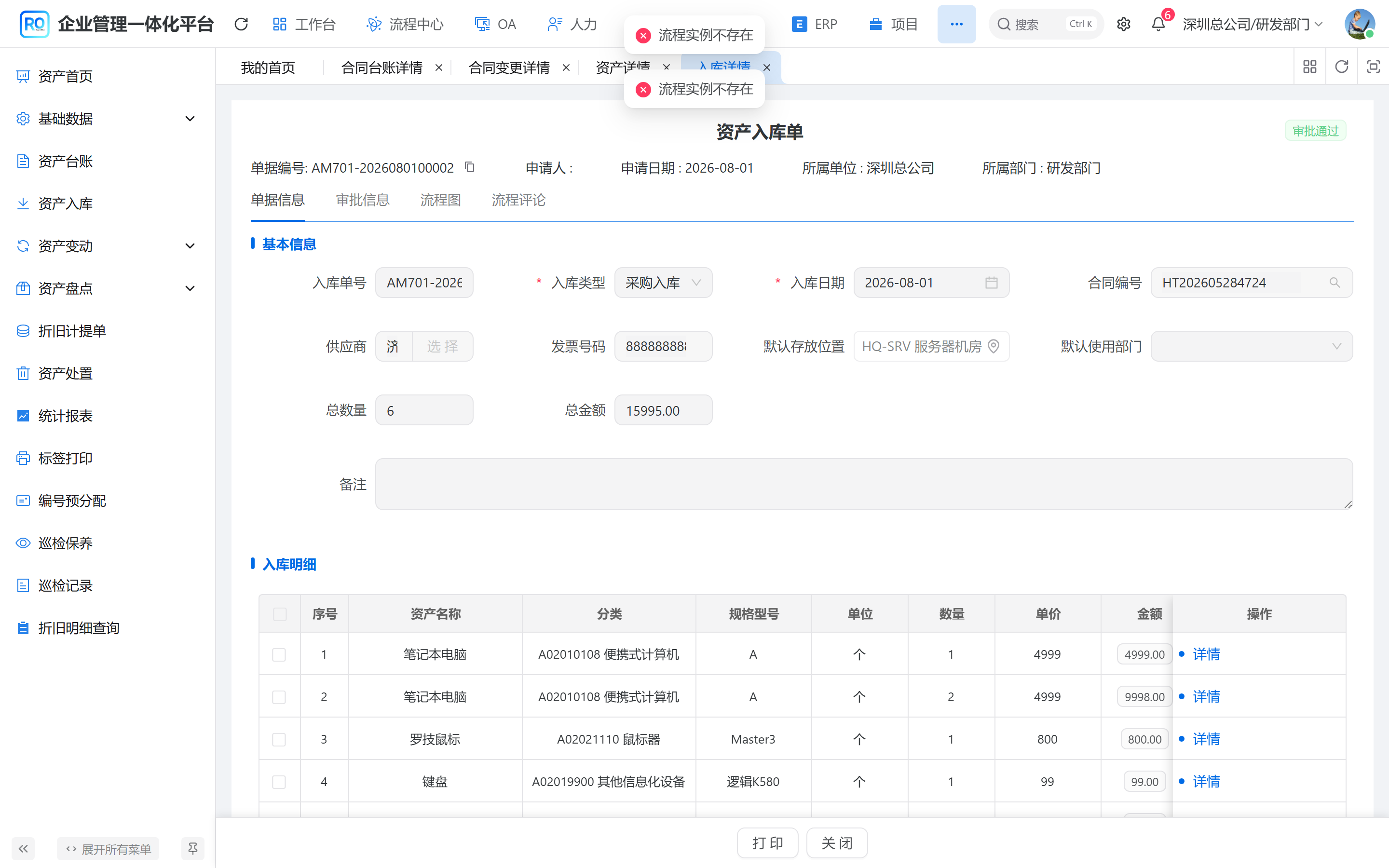Switch to 流程图 tab
The height and width of the screenshot is (868, 1389).
(x=440, y=200)
